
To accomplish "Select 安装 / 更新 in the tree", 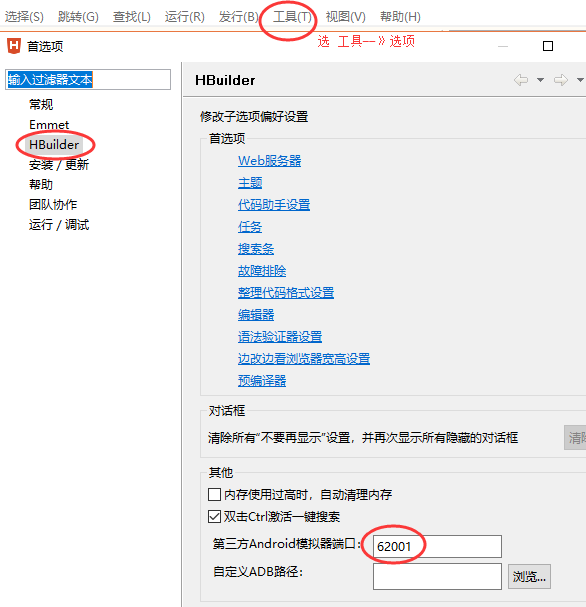I will (x=59, y=165).
